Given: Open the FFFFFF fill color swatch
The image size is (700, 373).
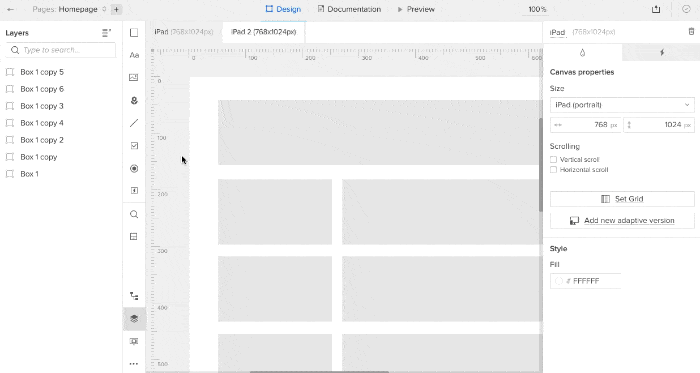Looking at the screenshot, I should (558, 281).
